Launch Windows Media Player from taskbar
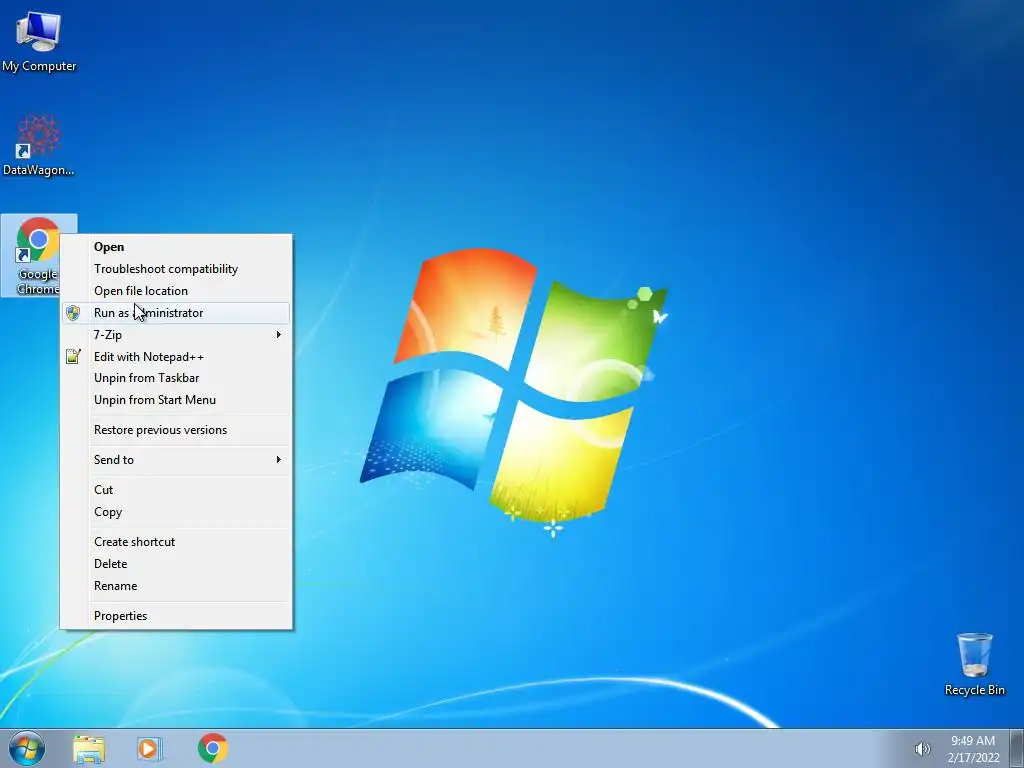The width and height of the screenshot is (1024, 768). (x=150, y=749)
